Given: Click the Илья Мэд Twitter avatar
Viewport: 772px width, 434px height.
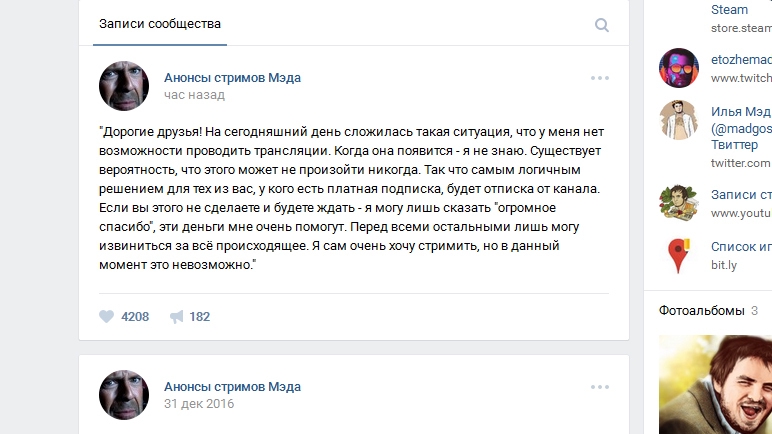Looking at the screenshot, I should coord(679,120).
